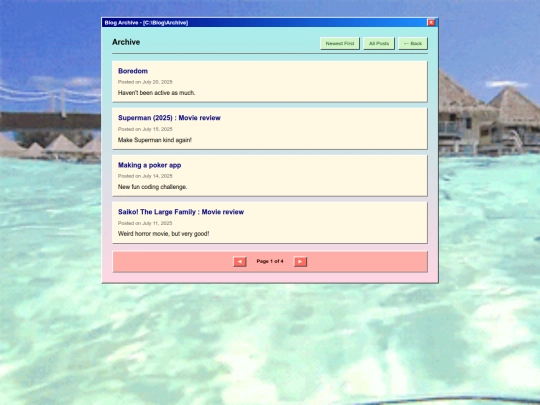Image resolution: width=540 pixels, height=405 pixels.
Task: Click the 'Page 1 of 4' indicator
Action: 270,261
